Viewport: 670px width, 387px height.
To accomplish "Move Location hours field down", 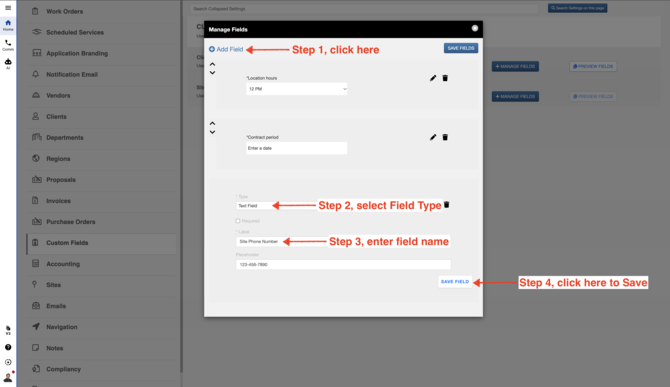I will pos(212,73).
